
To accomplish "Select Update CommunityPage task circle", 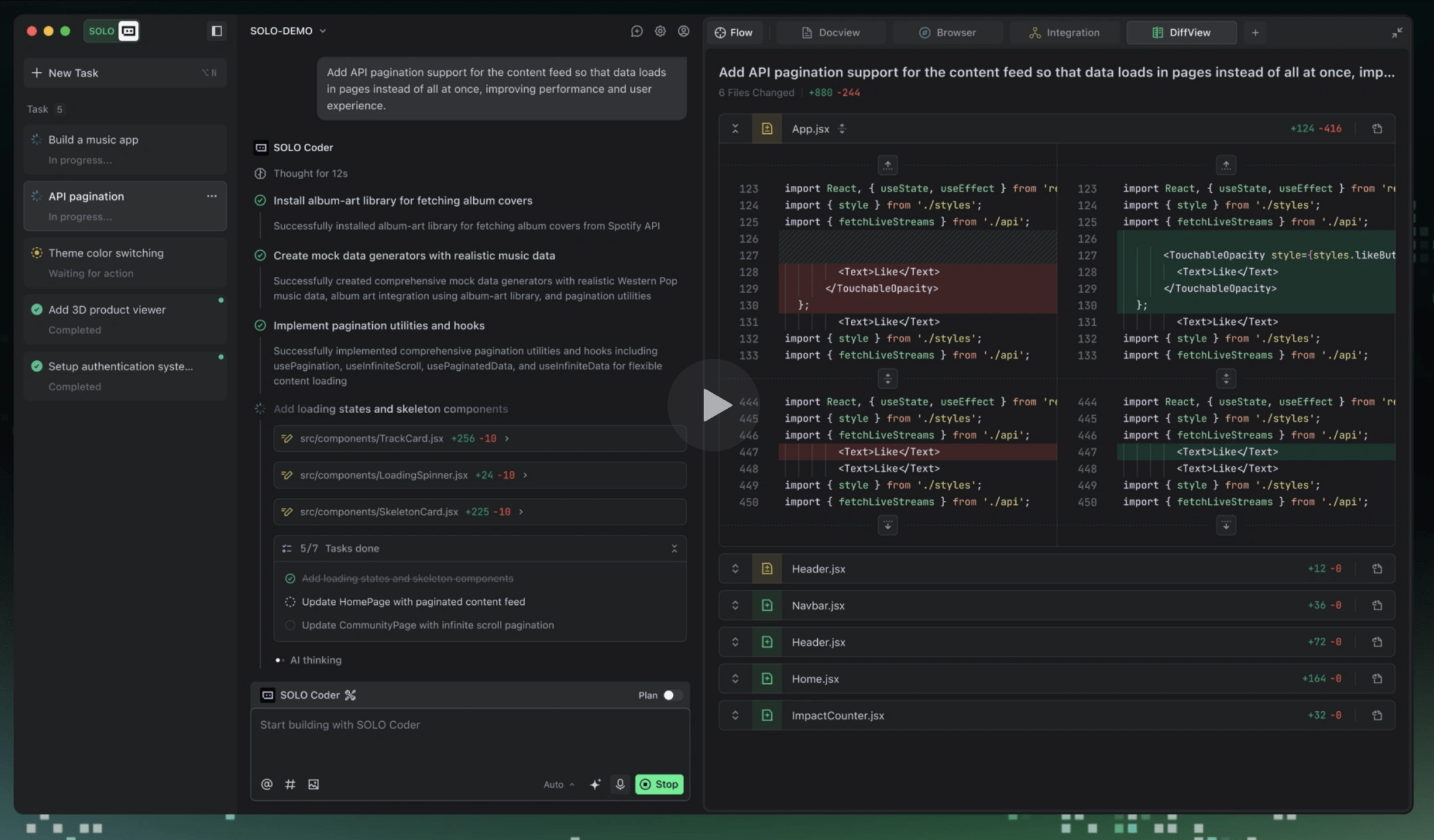I will (x=290, y=625).
